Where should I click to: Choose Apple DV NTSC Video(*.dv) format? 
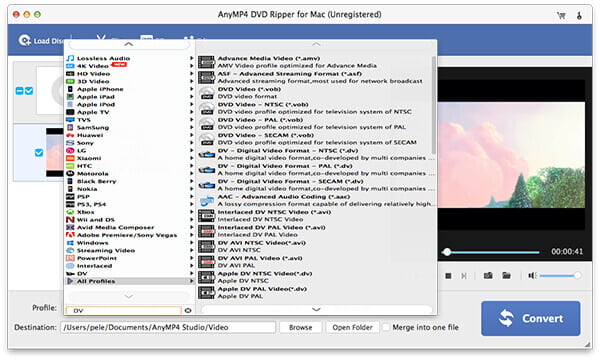[x=316, y=277]
